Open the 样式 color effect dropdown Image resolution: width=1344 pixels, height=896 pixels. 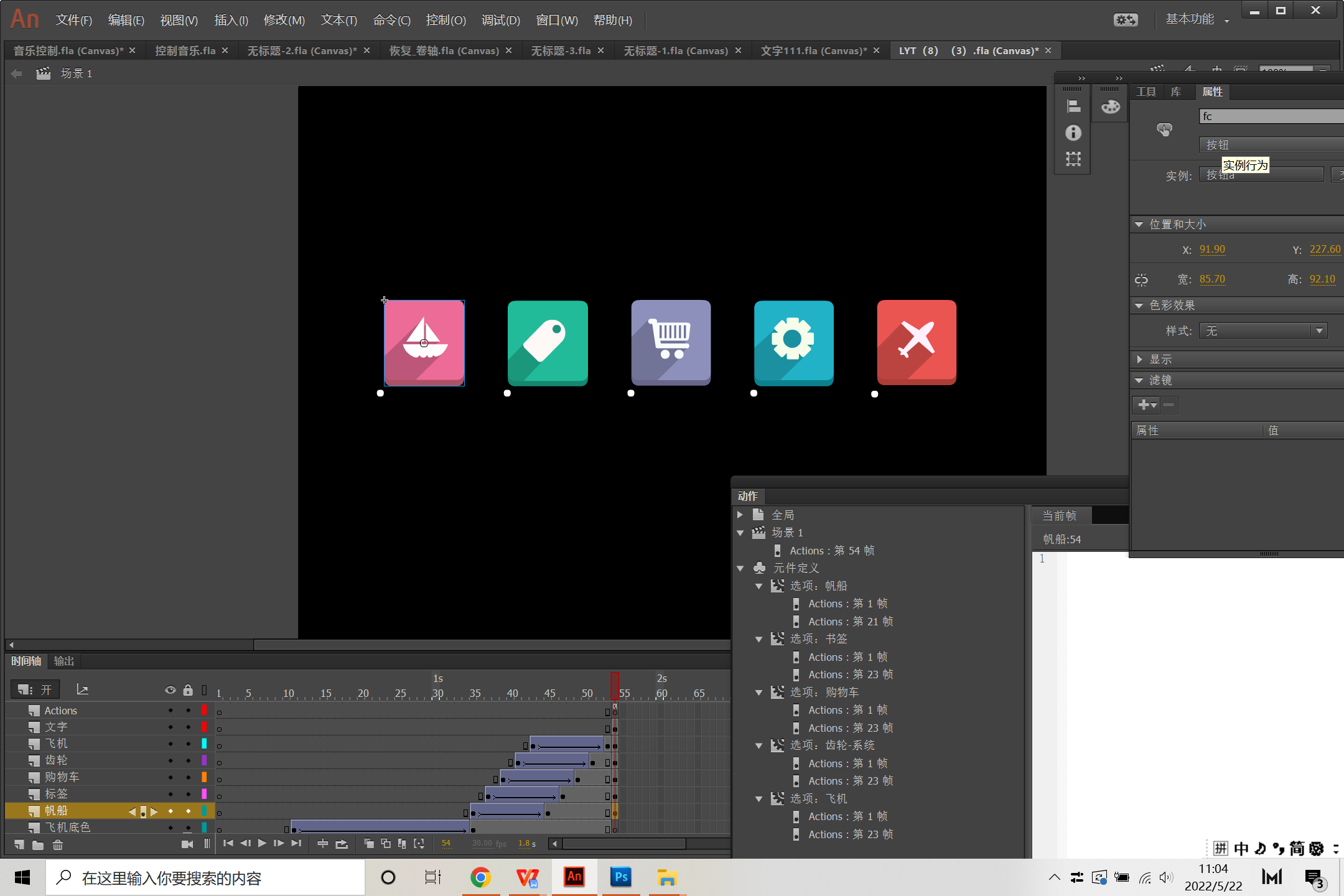point(1263,331)
